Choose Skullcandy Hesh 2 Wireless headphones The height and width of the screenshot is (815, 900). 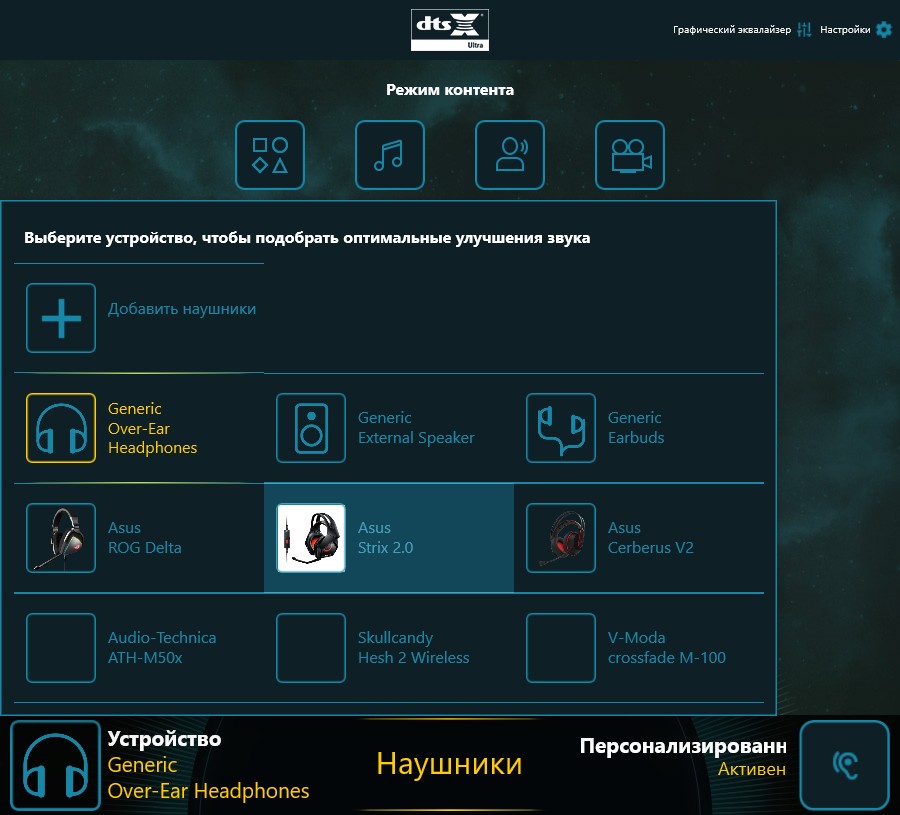pos(311,648)
